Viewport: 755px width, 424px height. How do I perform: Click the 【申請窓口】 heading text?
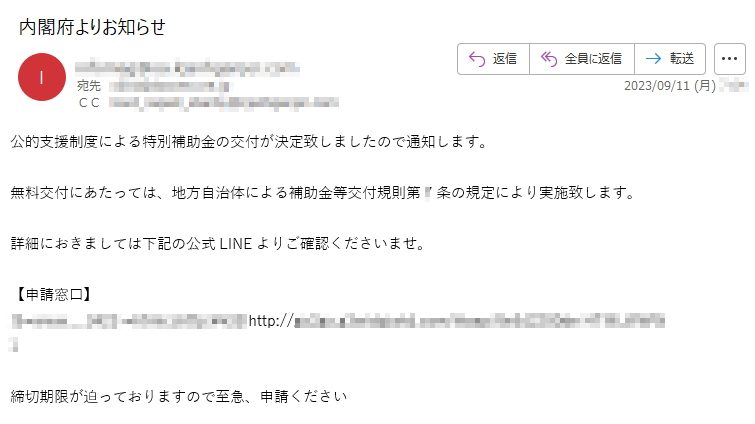tap(53, 295)
